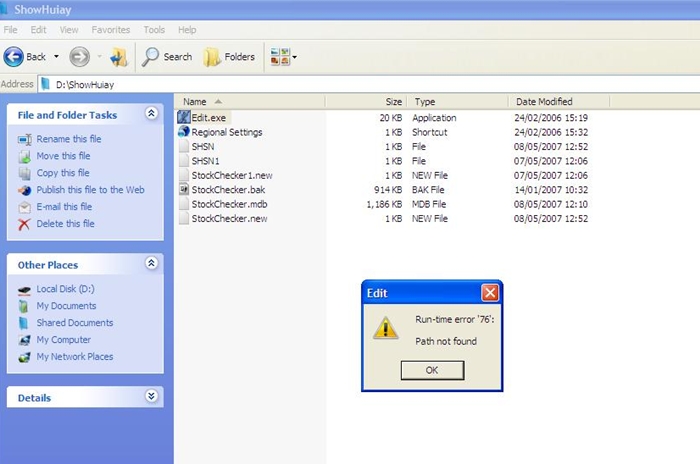Select the StockChecker.mdb file name
The width and height of the screenshot is (700, 464).
coord(229,204)
